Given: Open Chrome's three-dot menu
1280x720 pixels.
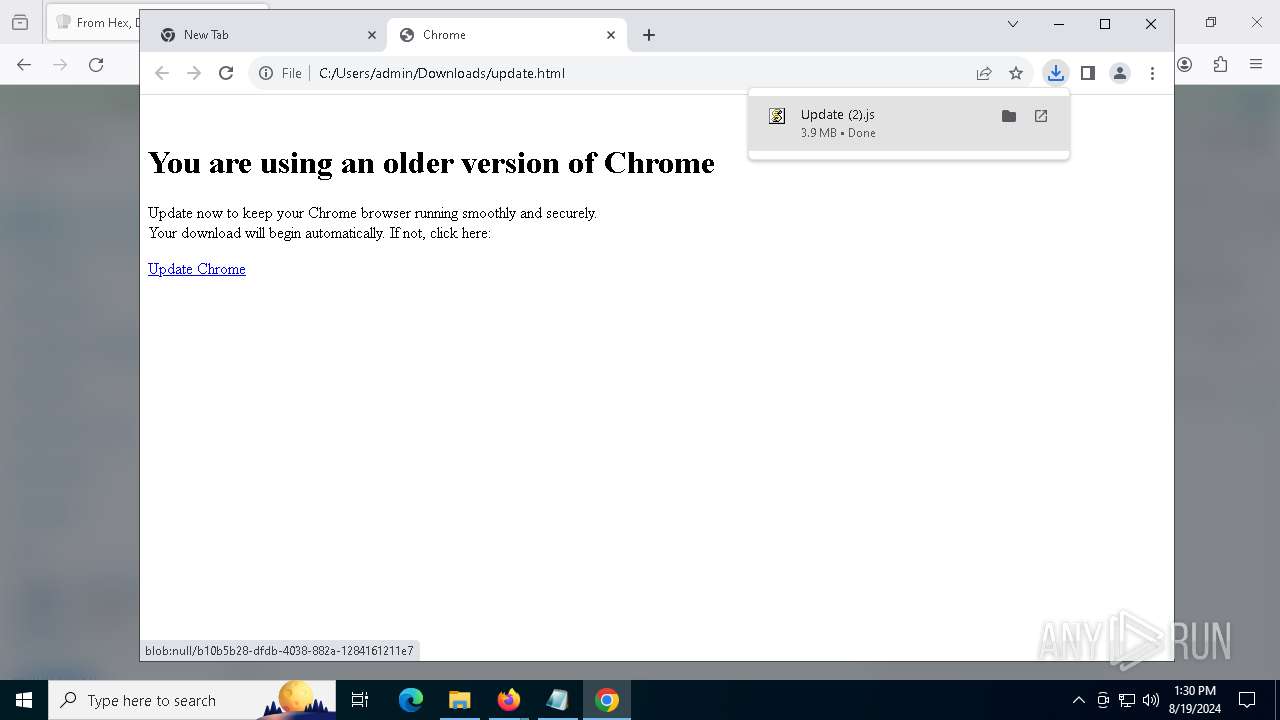Looking at the screenshot, I should [x=1152, y=73].
